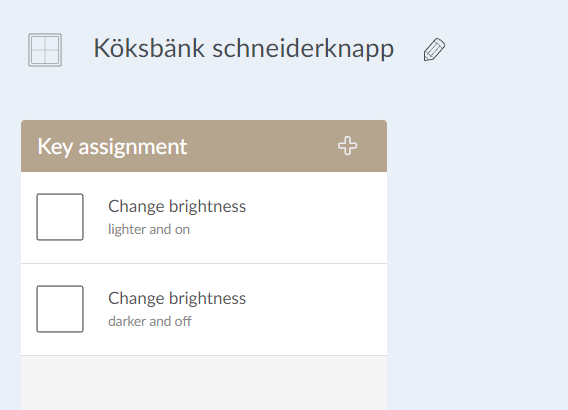This screenshot has height=410, width=568.
Task: Click the word brightness in second row
Action: [x=208, y=299]
